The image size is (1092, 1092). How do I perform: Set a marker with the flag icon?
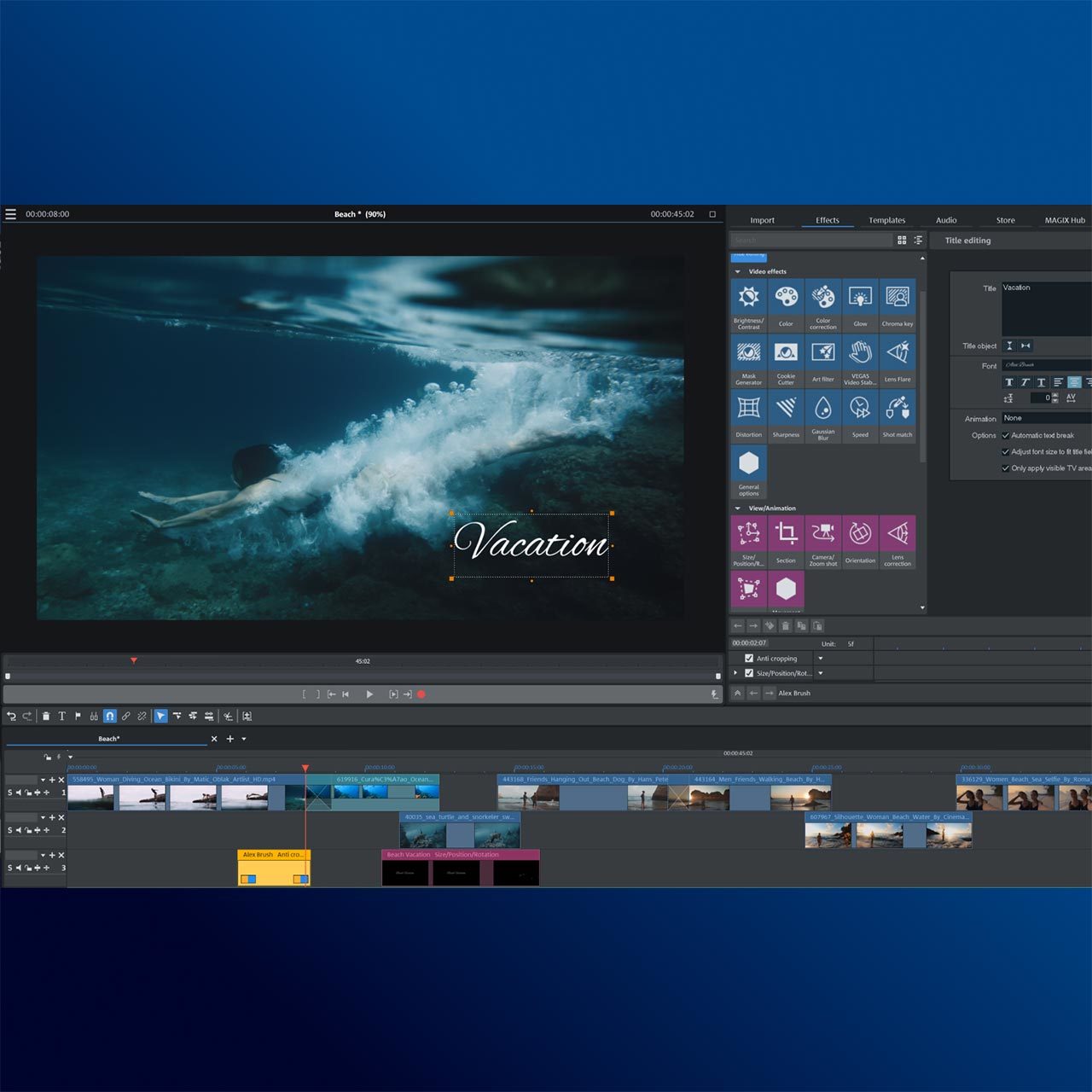(x=78, y=716)
